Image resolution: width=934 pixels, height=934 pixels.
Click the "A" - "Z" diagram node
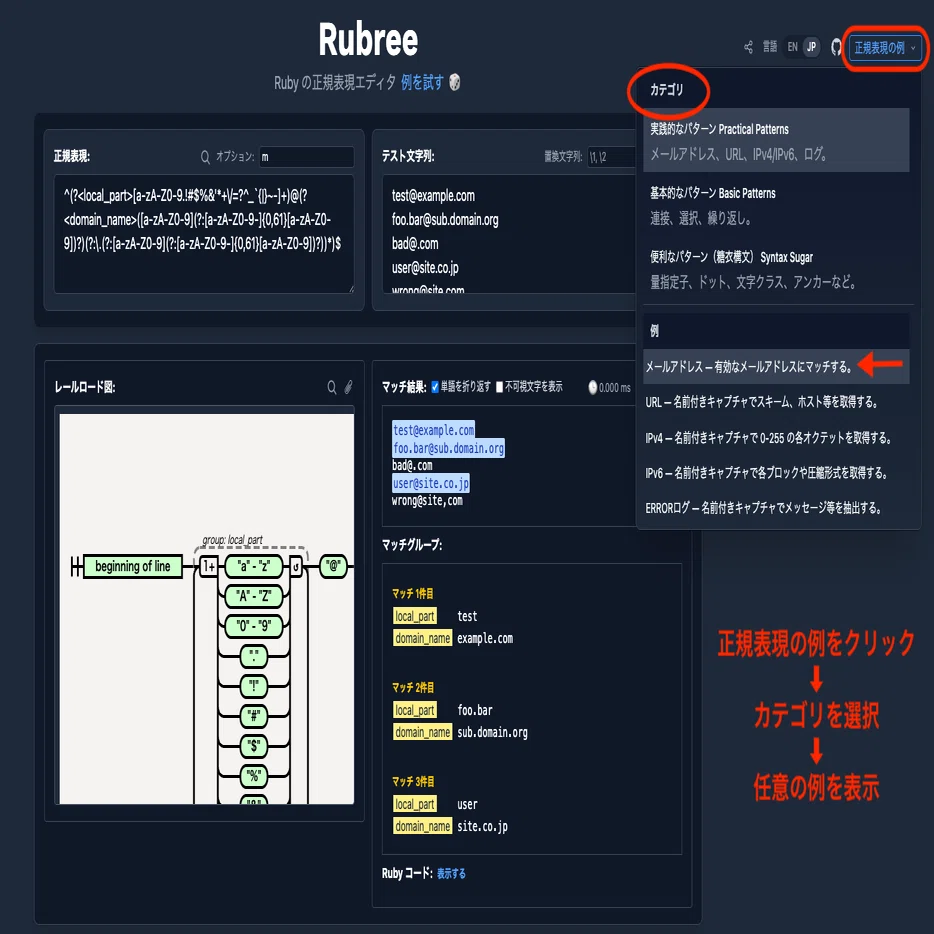[x=253, y=596]
